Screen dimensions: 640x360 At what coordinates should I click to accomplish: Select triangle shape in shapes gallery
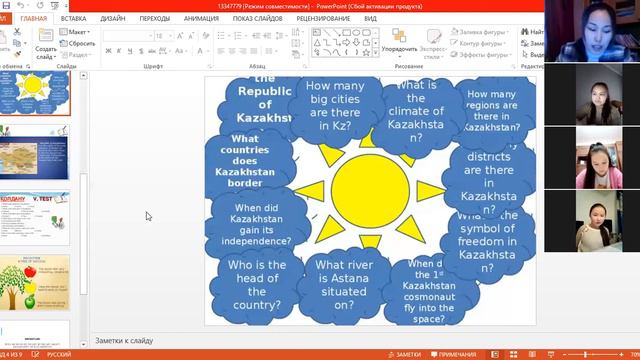[317, 42]
